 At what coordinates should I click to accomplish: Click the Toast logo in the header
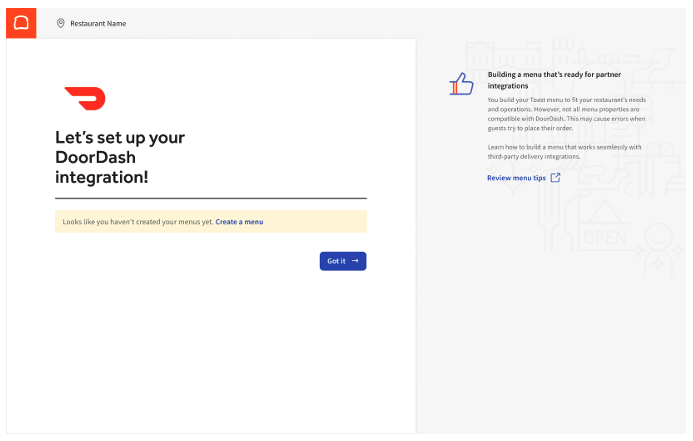click(21, 22)
